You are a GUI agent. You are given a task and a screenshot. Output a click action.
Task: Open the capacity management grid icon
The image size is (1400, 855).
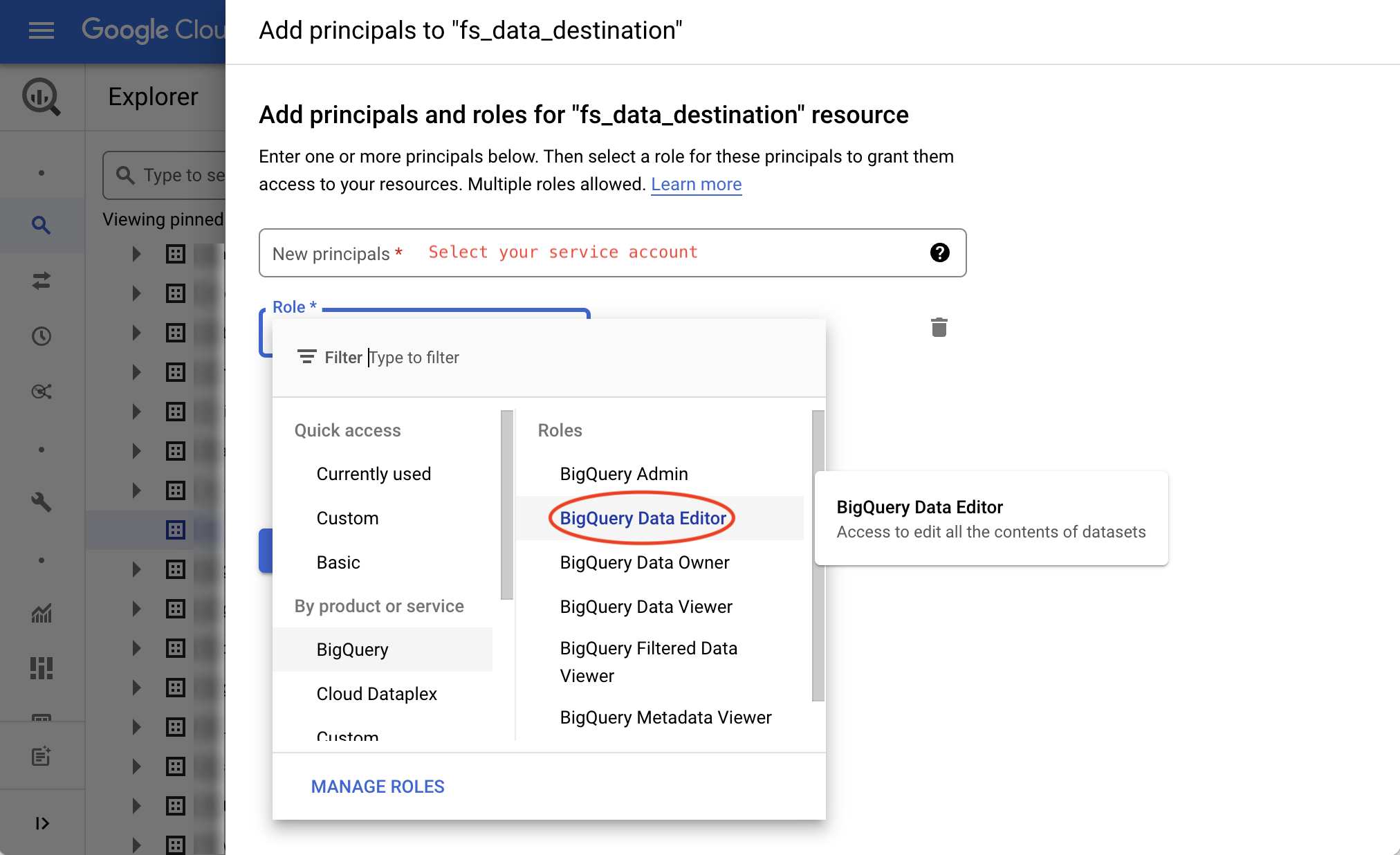coord(42,668)
